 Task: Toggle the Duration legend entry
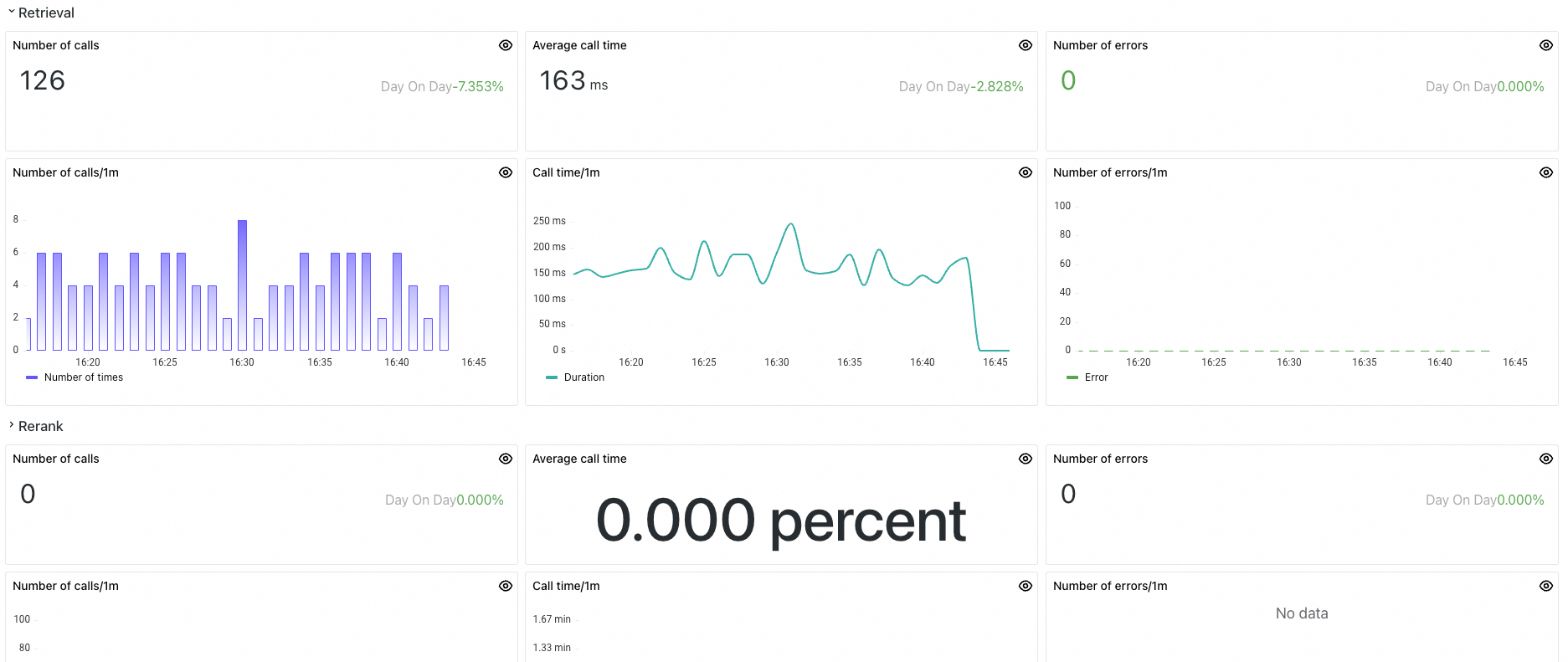(x=575, y=377)
